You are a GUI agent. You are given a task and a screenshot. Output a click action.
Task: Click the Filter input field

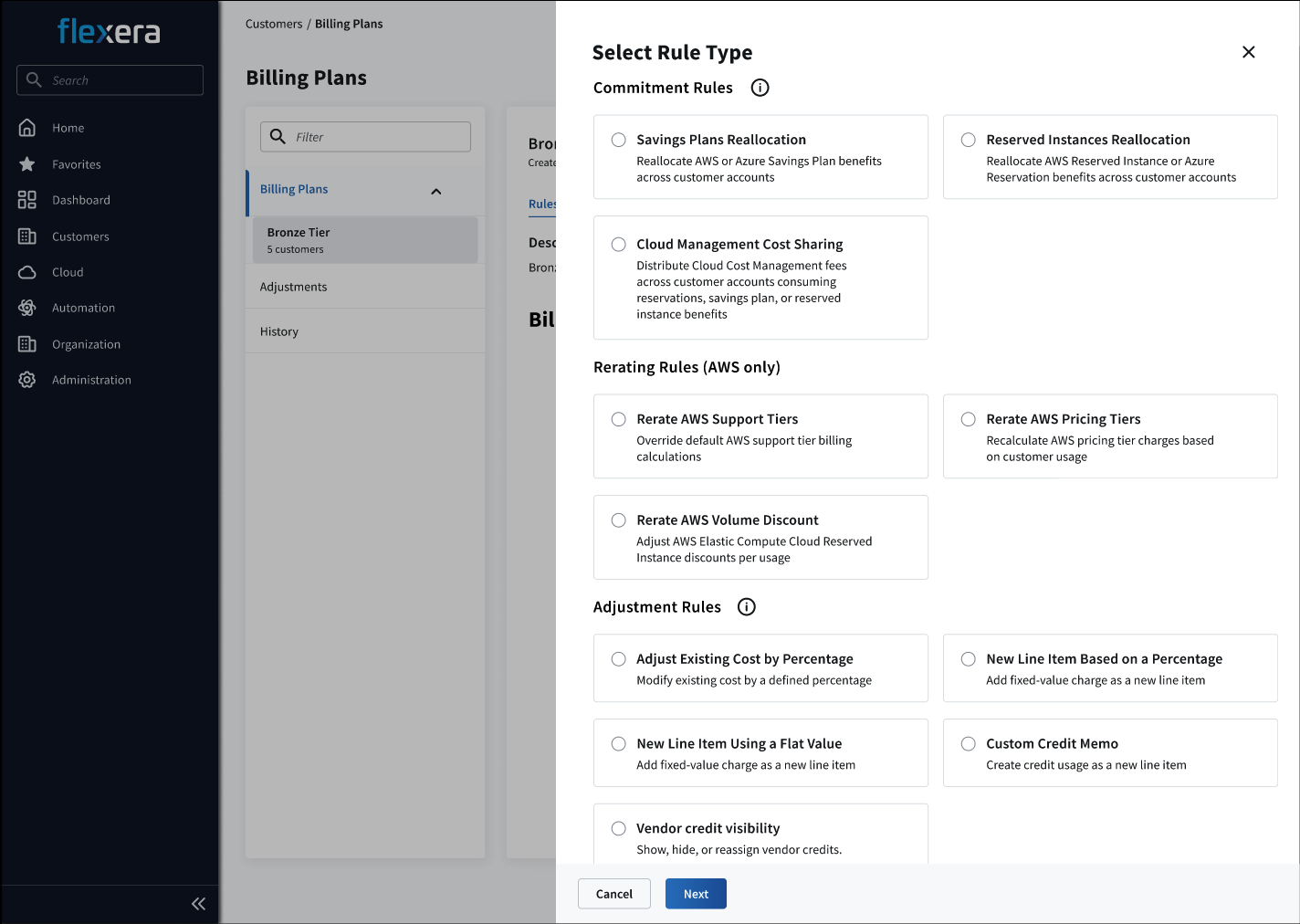click(x=374, y=137)
